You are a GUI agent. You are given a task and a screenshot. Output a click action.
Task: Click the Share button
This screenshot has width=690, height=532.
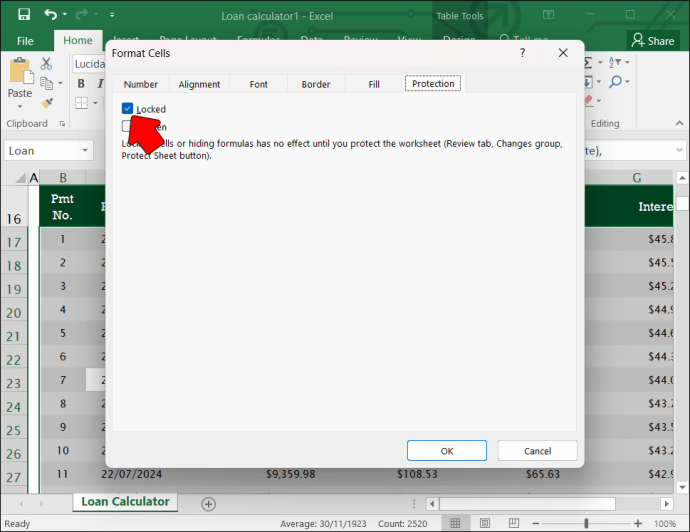tap(653, 41)
